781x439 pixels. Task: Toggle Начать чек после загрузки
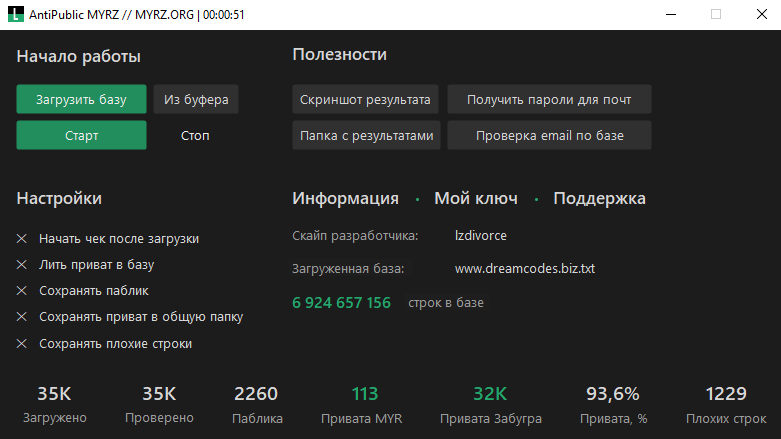[x=108, y=239]
